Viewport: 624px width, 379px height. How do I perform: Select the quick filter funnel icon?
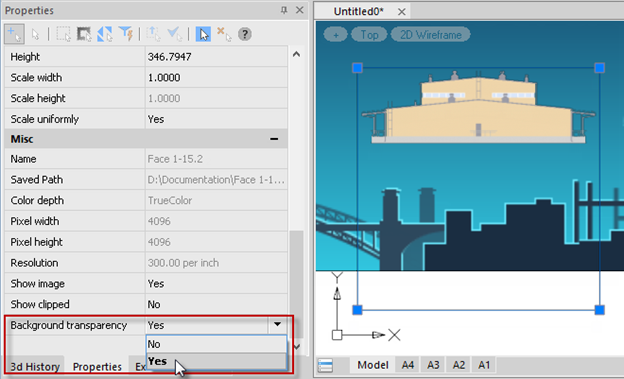pos(126,34)
